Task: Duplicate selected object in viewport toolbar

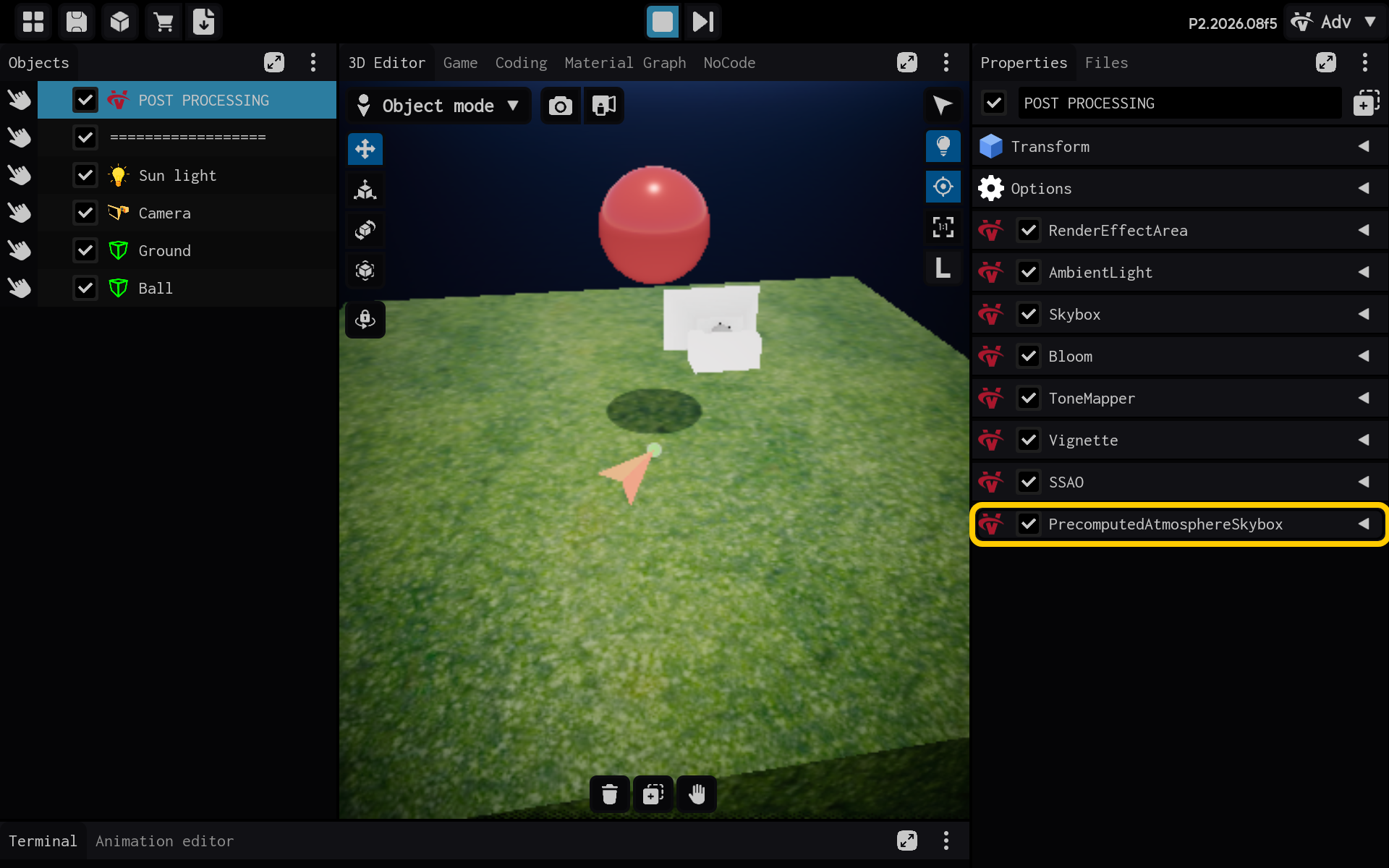Action: pos(653,794)
